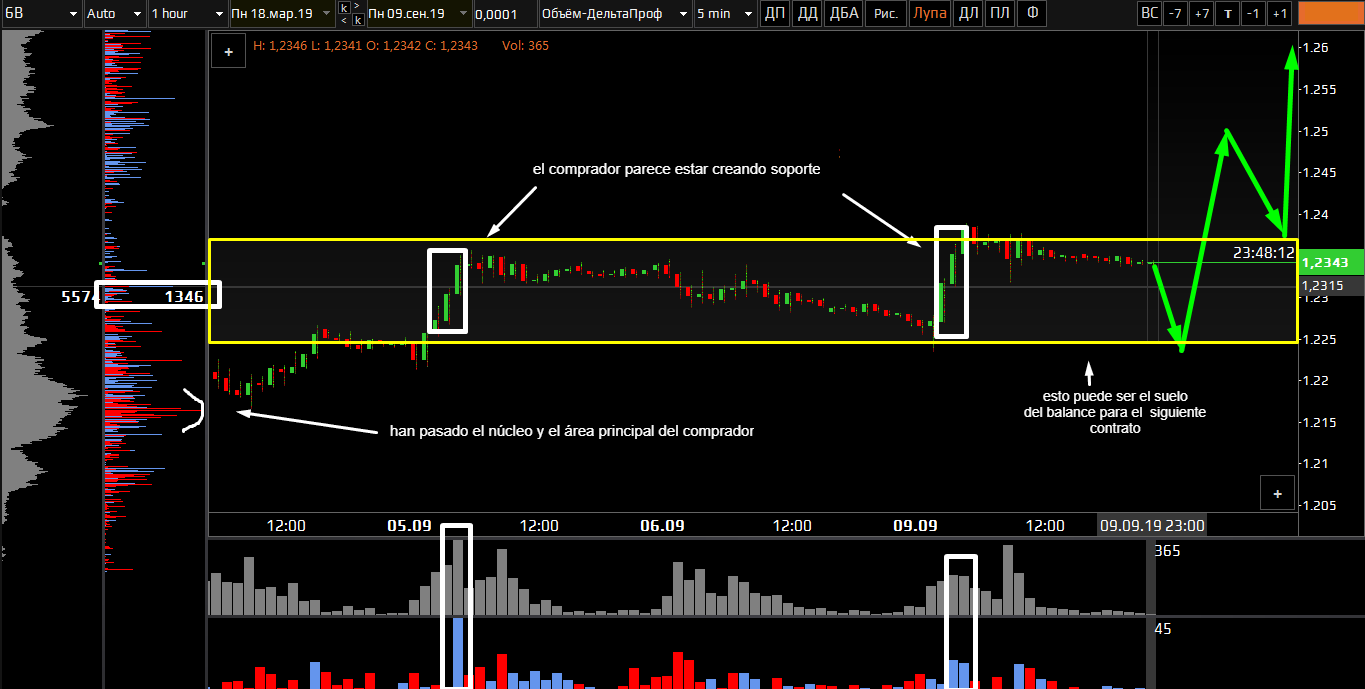
Task: Toggle the т button in toolbar
Action: click(x=1227, y=14)
